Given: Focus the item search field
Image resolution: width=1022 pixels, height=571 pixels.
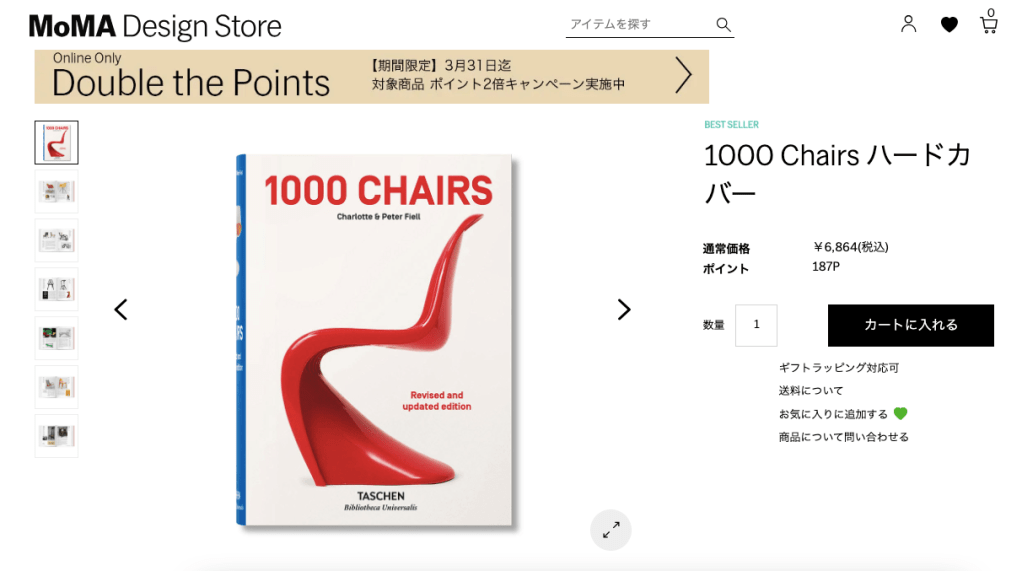Looking at the screenshot, I should 639,25.
